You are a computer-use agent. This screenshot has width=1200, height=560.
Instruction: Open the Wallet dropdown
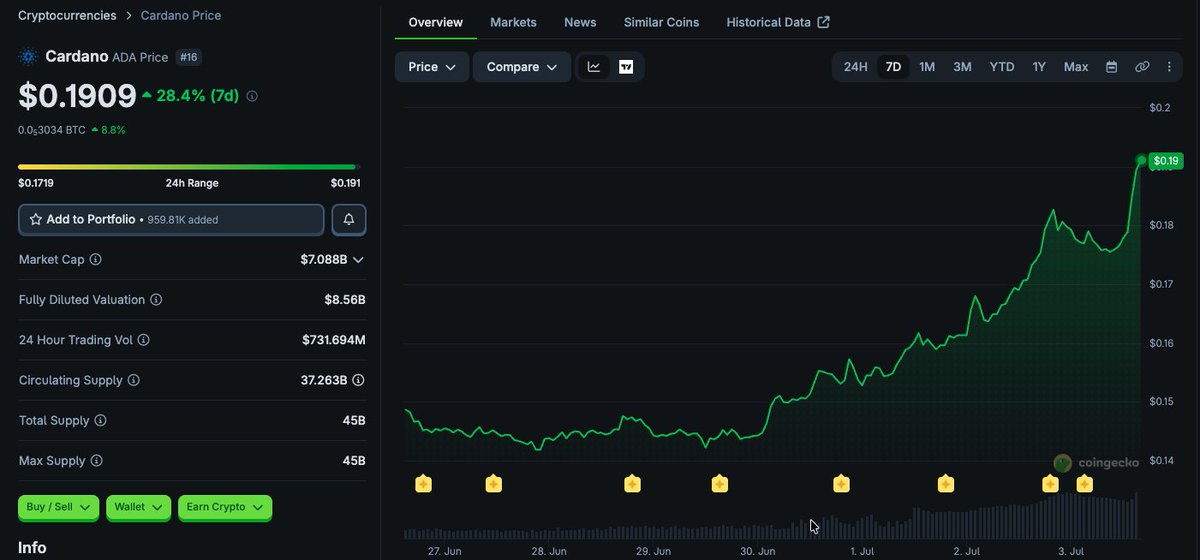click(138, 507)
